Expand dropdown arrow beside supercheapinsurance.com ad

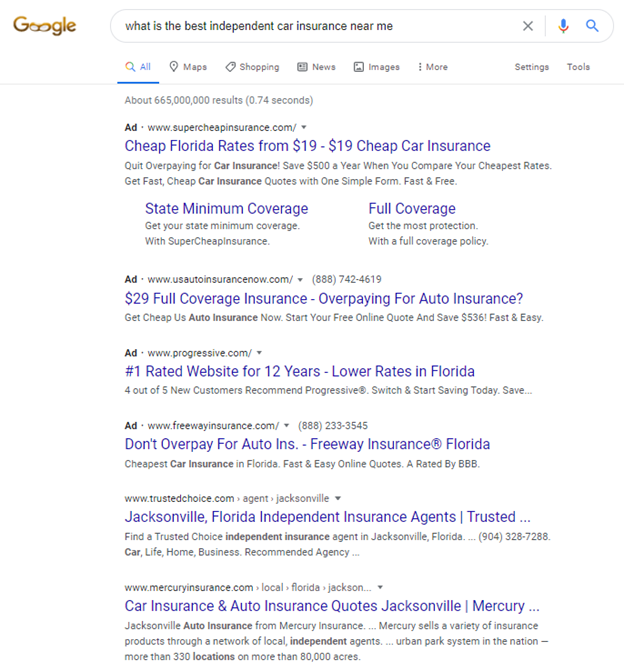click(304, 127)
